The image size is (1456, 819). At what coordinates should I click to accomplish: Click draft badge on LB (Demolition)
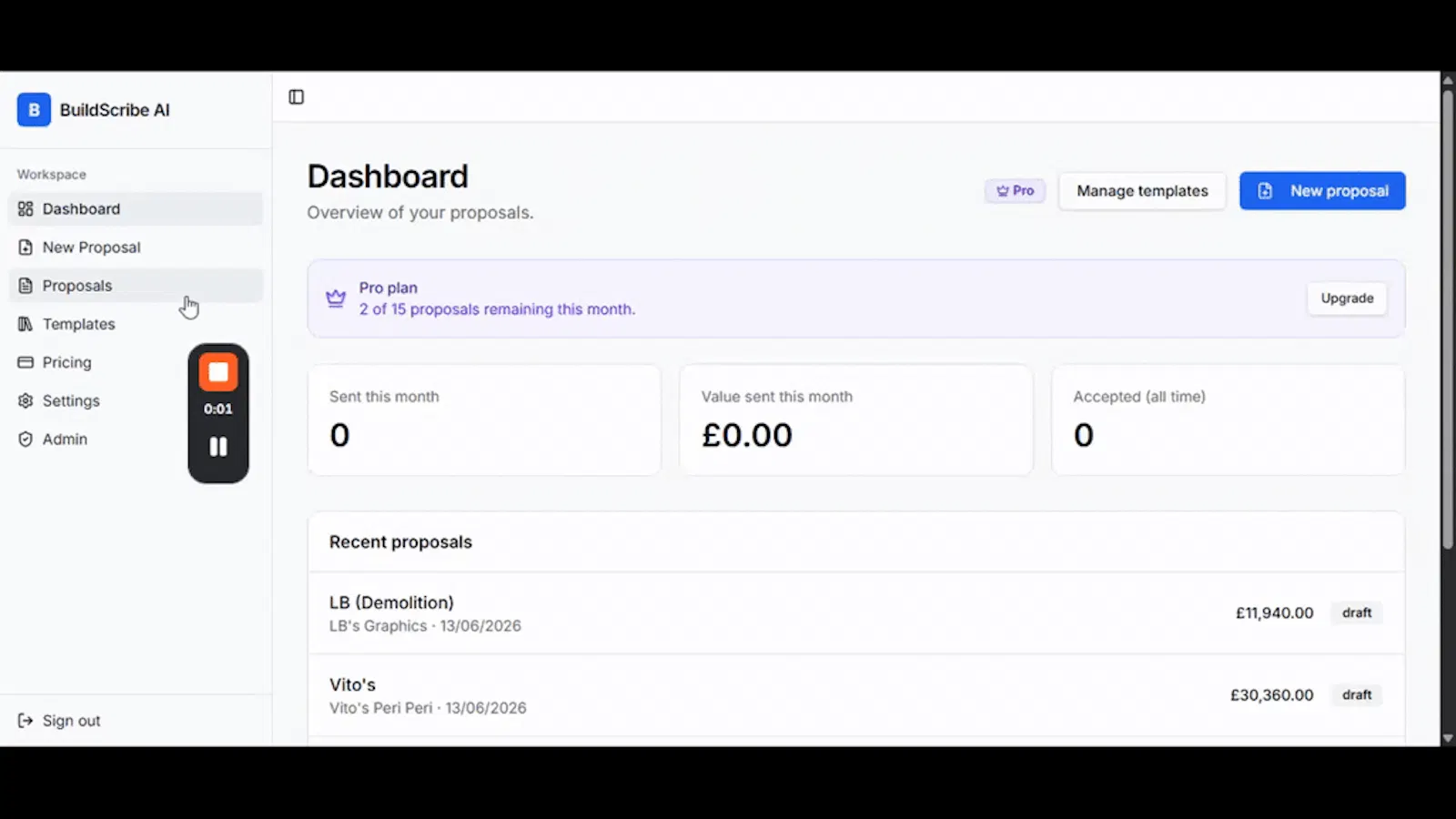tap(1357, 613)
